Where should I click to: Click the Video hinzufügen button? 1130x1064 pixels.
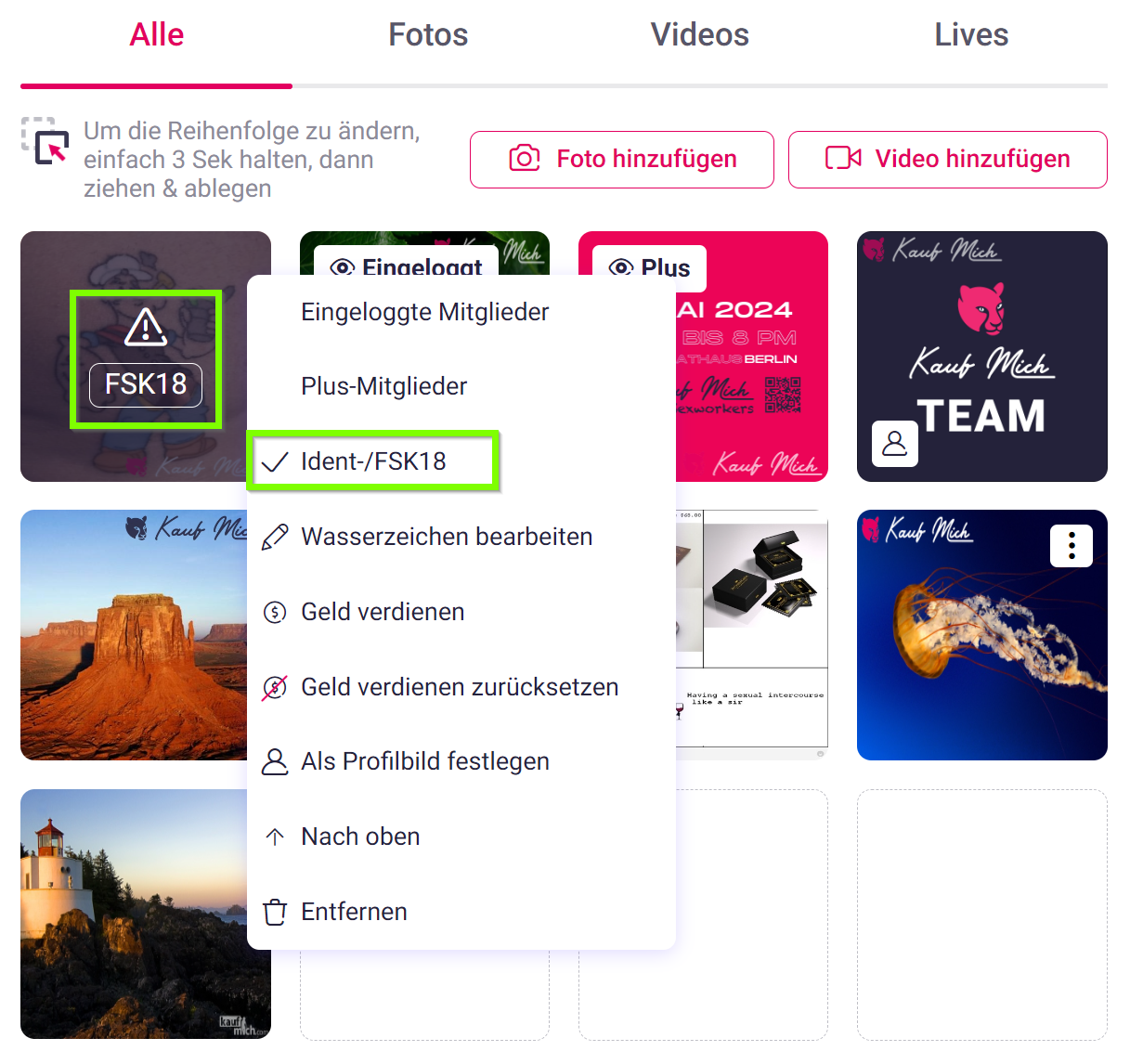tap(948, 160)
